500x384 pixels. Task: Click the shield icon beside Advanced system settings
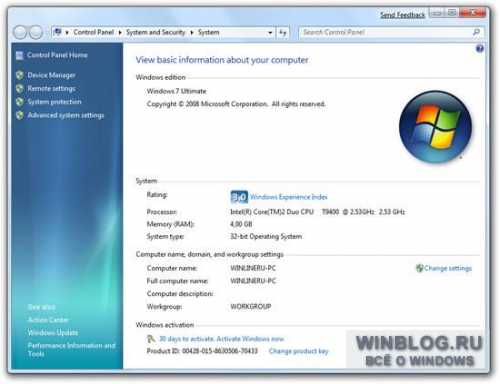(20, 115)
